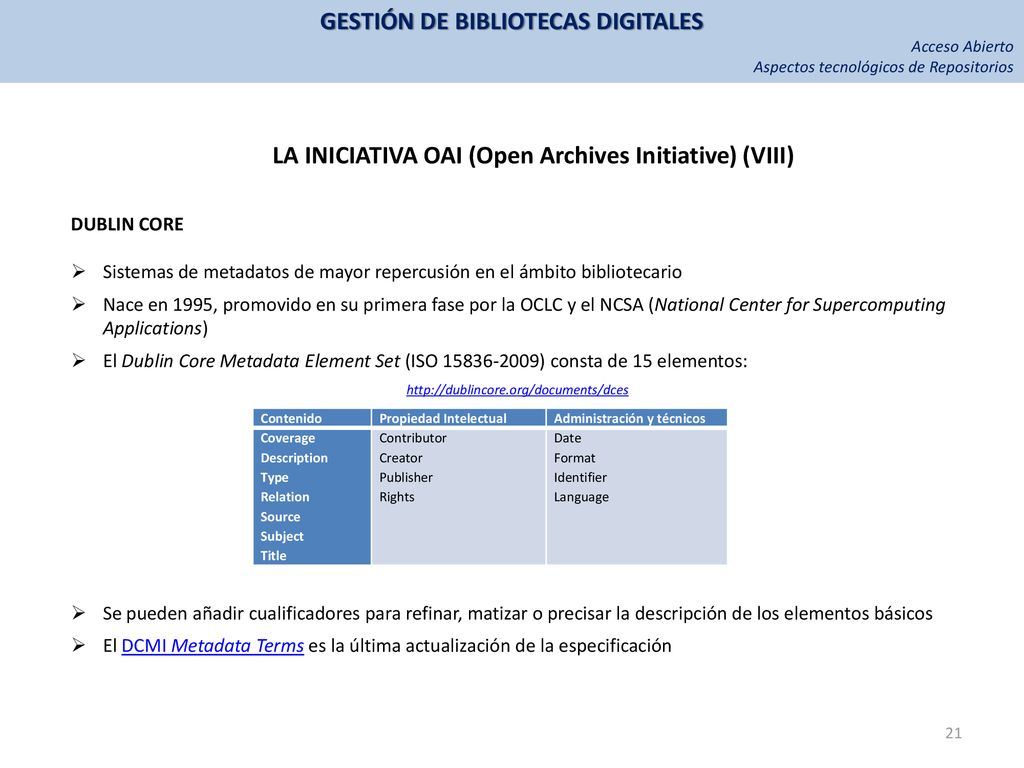Click the 'Date' table entry

(x=567, y=438)
